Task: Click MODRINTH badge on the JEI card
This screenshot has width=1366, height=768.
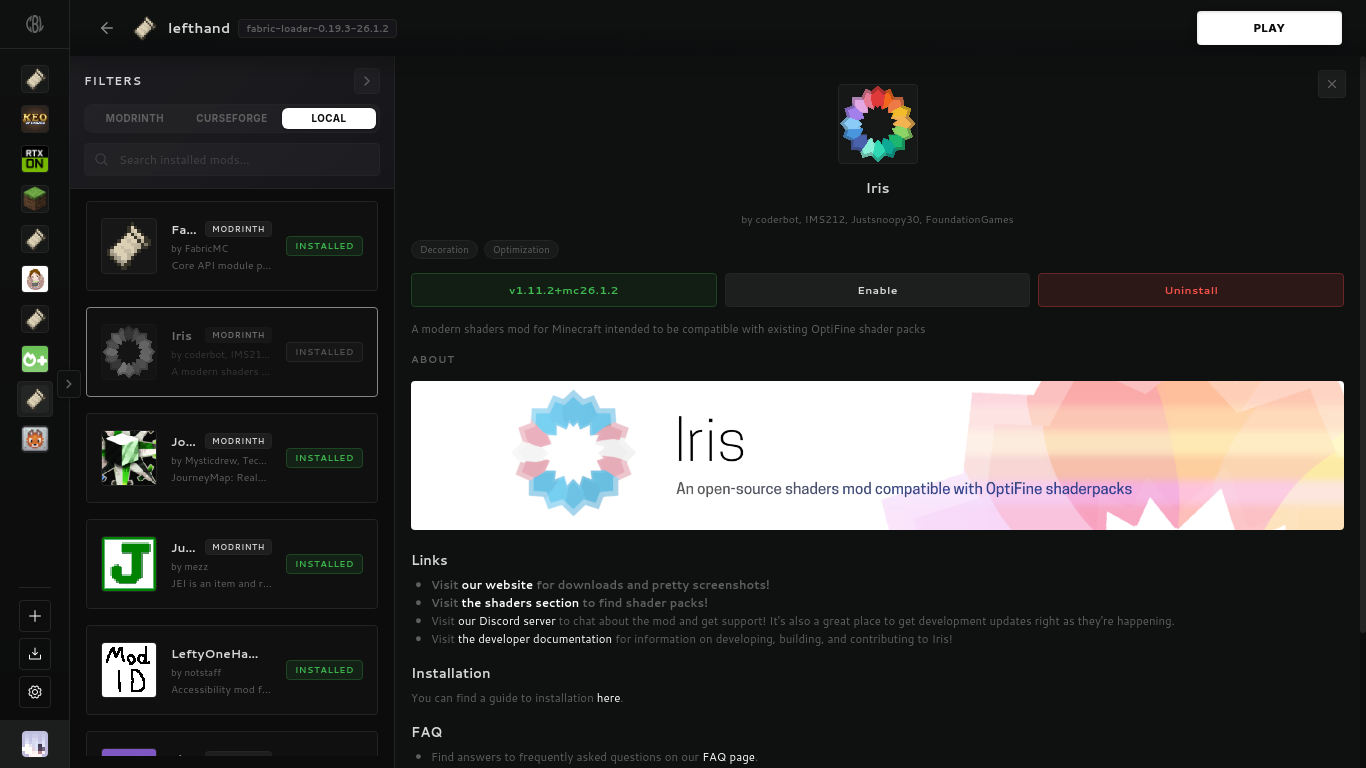Action: (238, 547)
